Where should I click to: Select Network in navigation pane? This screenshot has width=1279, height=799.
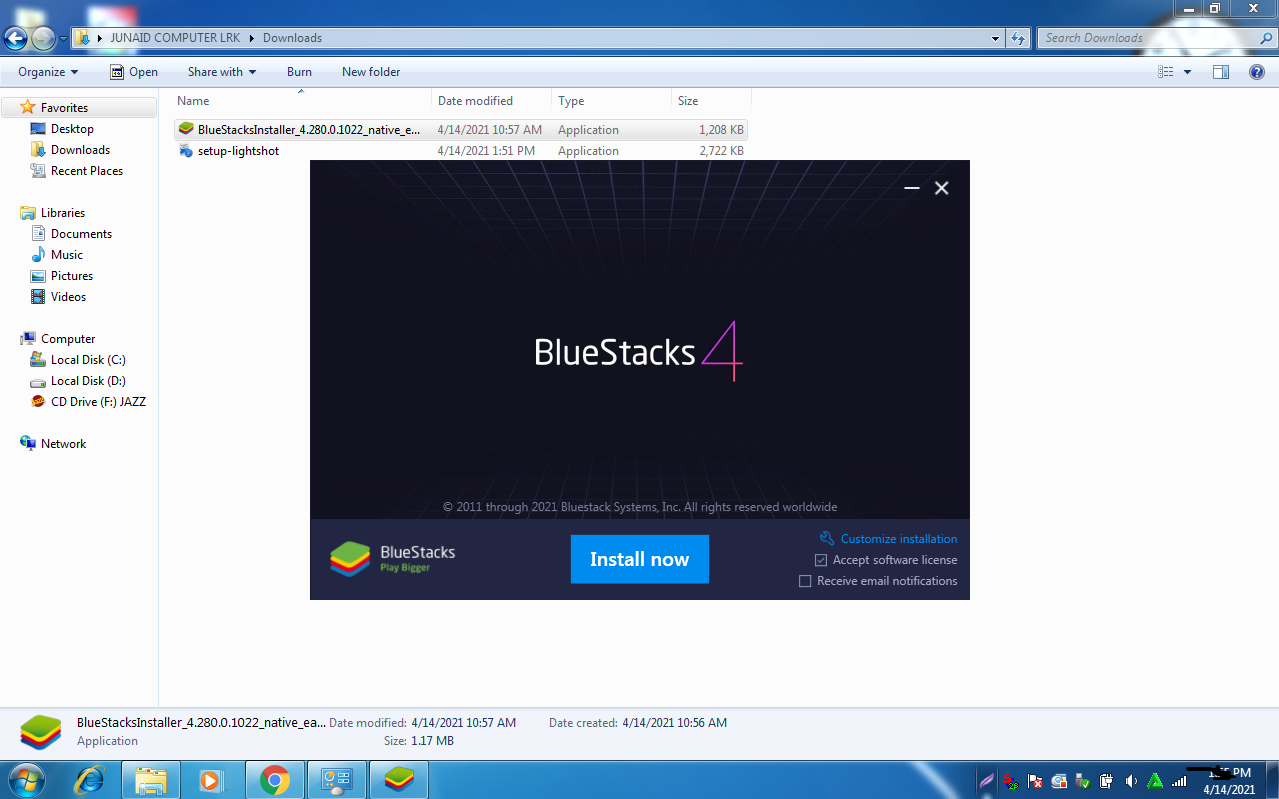pos(63,444)
